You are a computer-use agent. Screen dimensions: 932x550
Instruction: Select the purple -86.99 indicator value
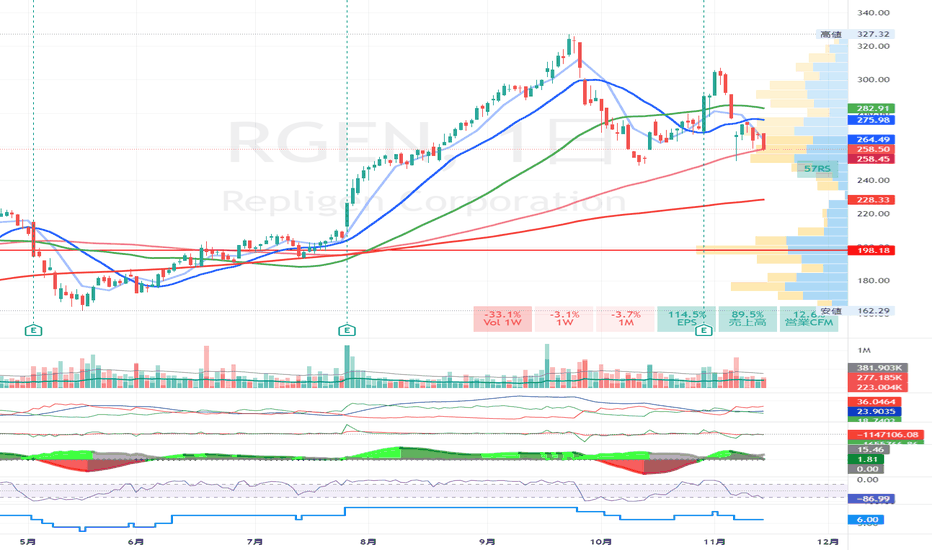tap(872, 499)
